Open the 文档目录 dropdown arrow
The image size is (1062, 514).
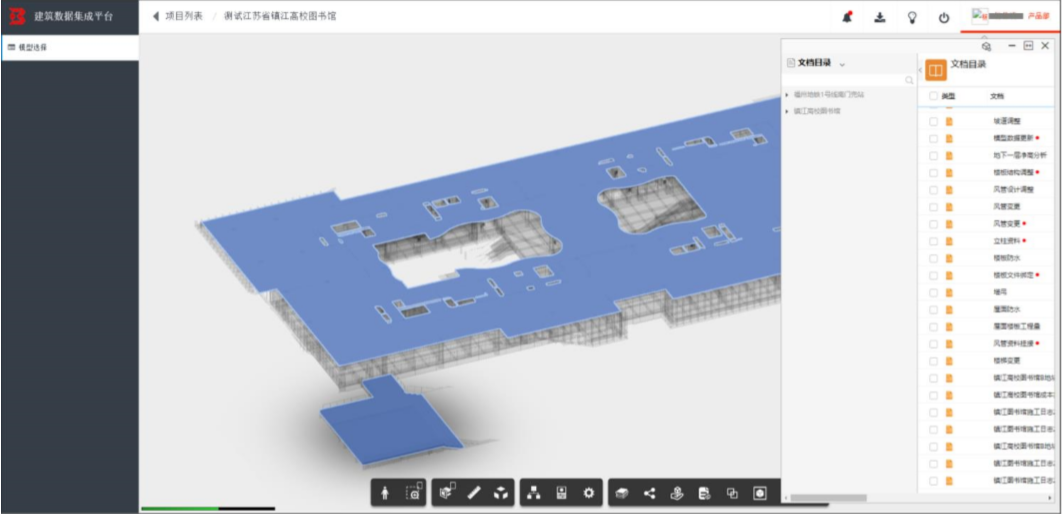(x=843, y=64)
